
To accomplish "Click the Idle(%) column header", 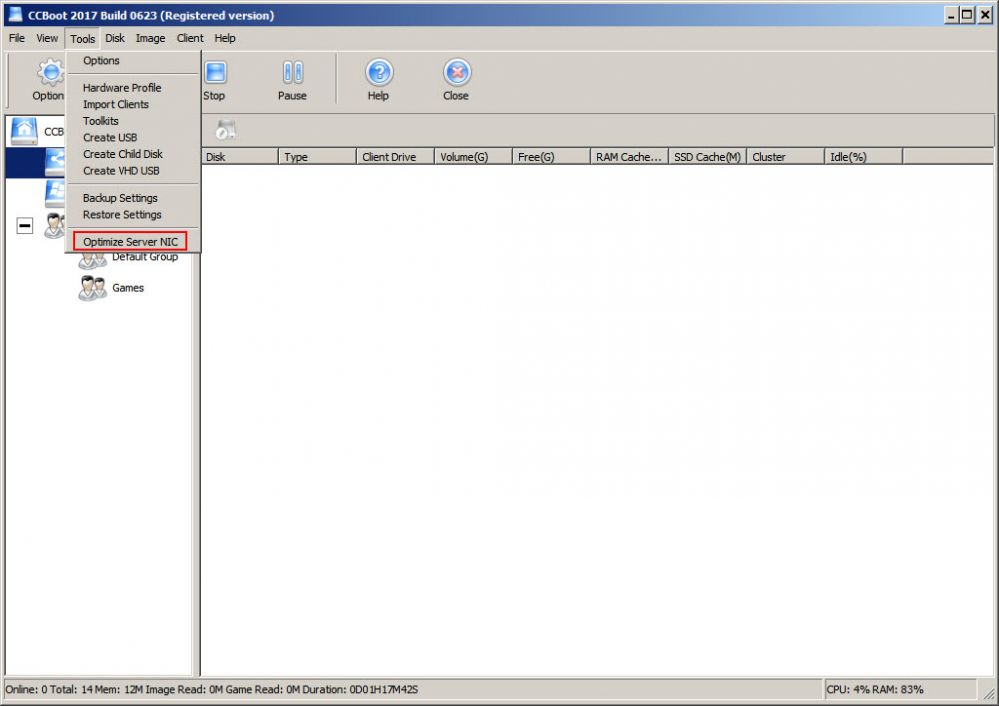I will (x=863, y=157).
